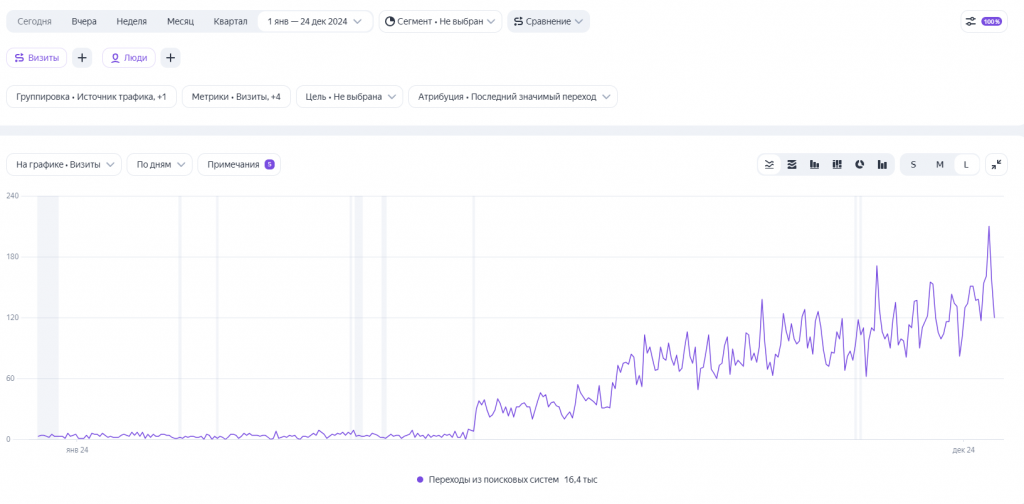Viewport: 1024px width, 504px height.
Task: Open the sampling accuracy settings (100%)
Action: click(984, 22)
